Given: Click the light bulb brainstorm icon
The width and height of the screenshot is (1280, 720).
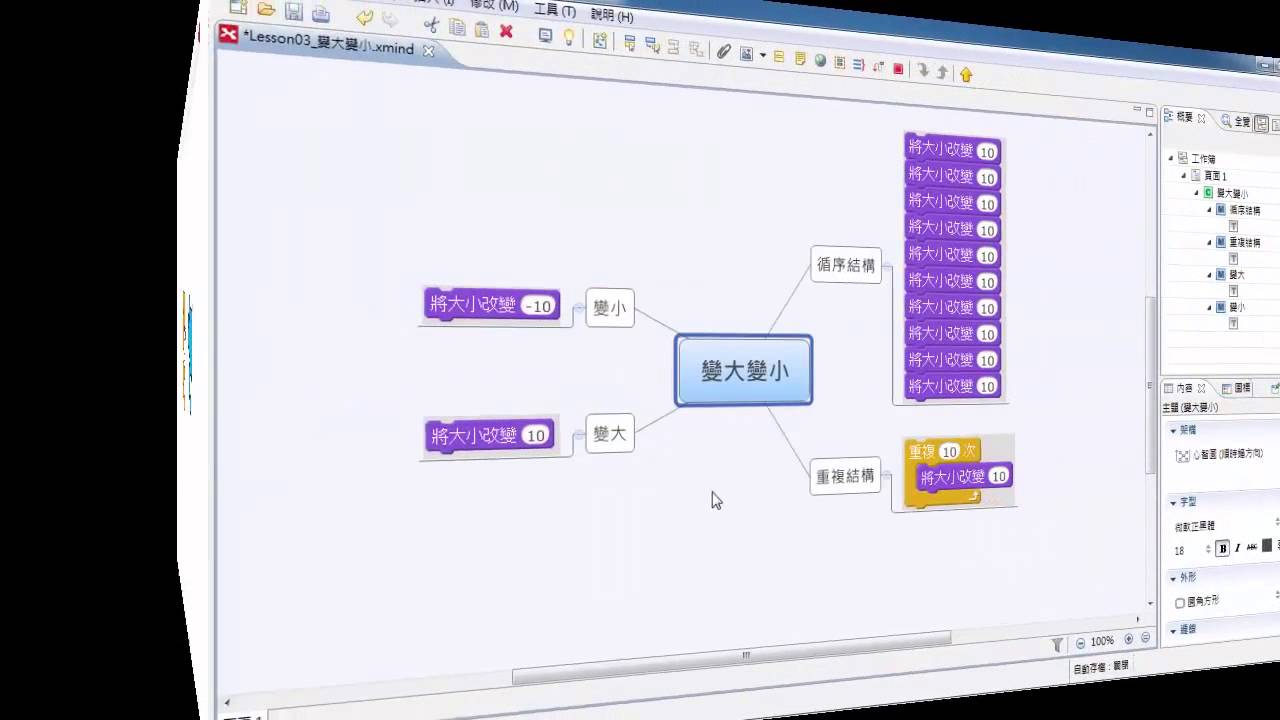Looking at the screenshot, I should click(569, 37).
